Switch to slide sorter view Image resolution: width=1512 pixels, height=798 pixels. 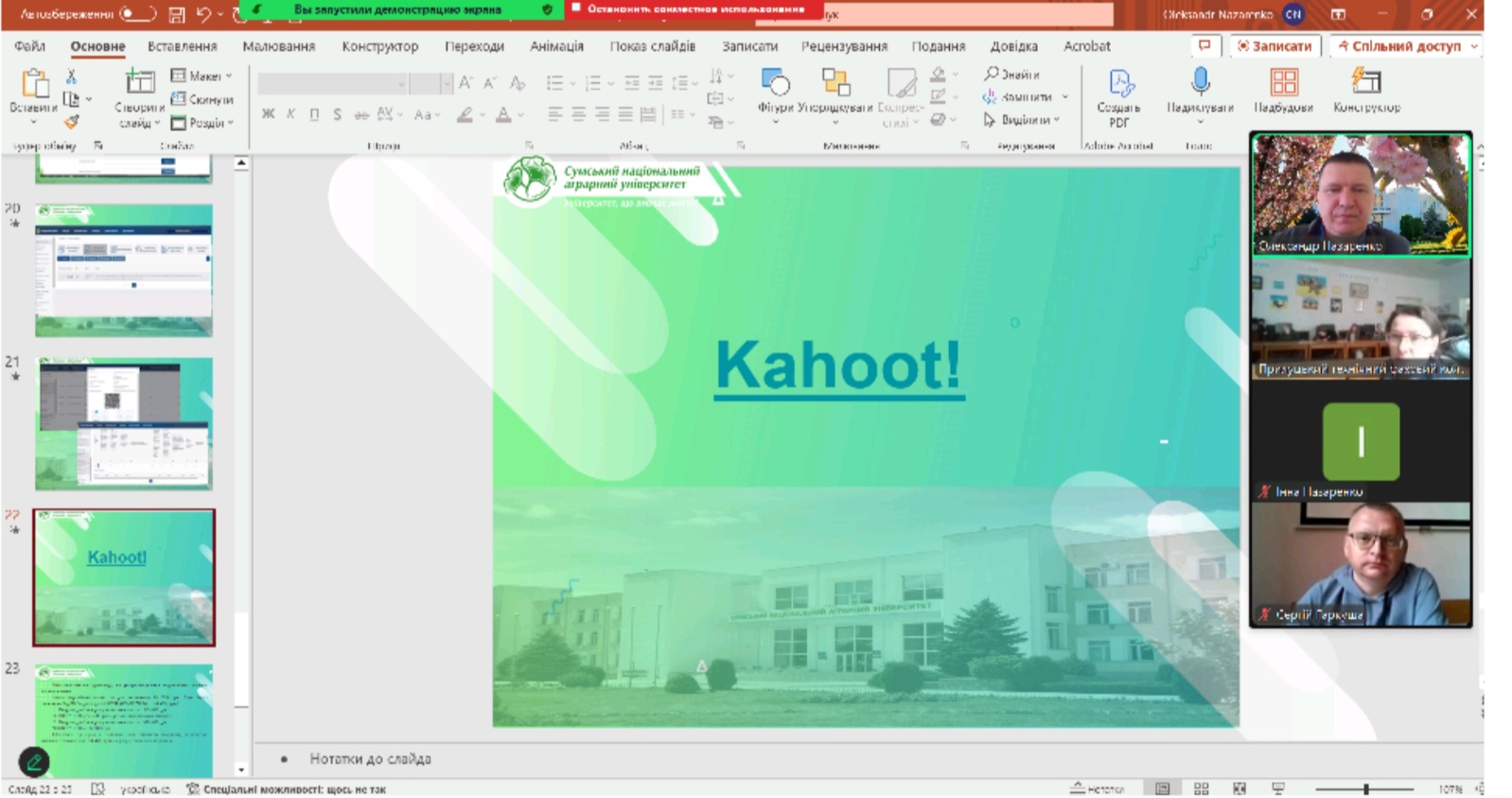point(1202,789)
